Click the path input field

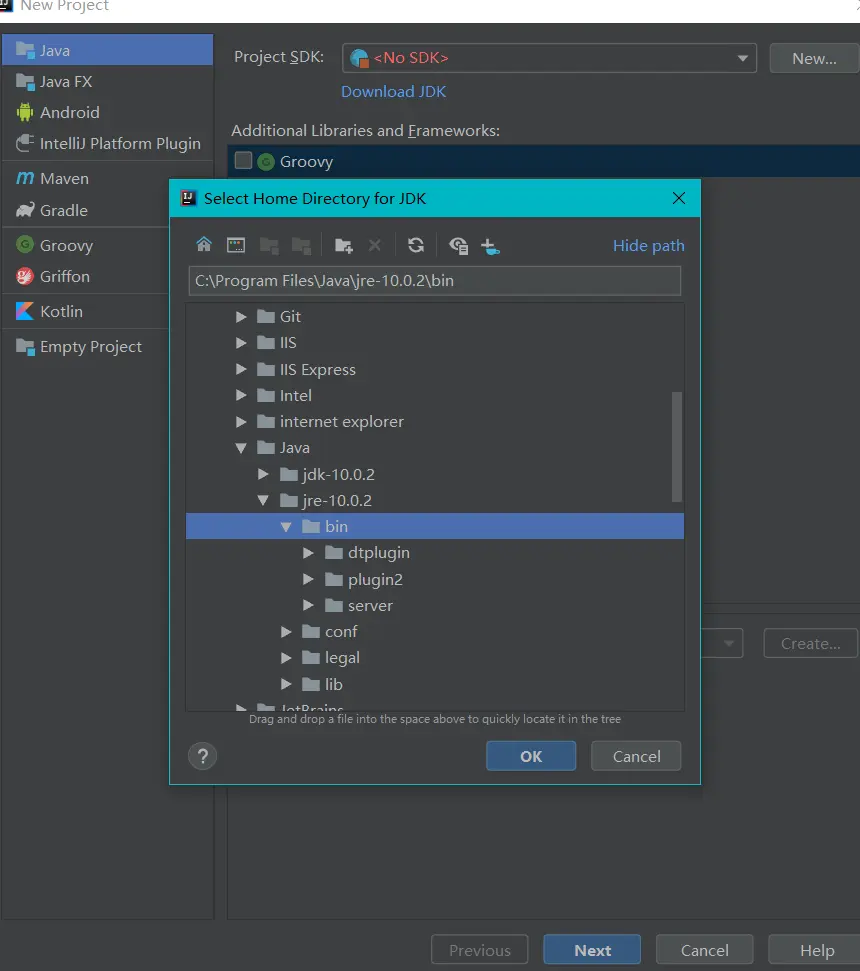(x=435, y=281)
